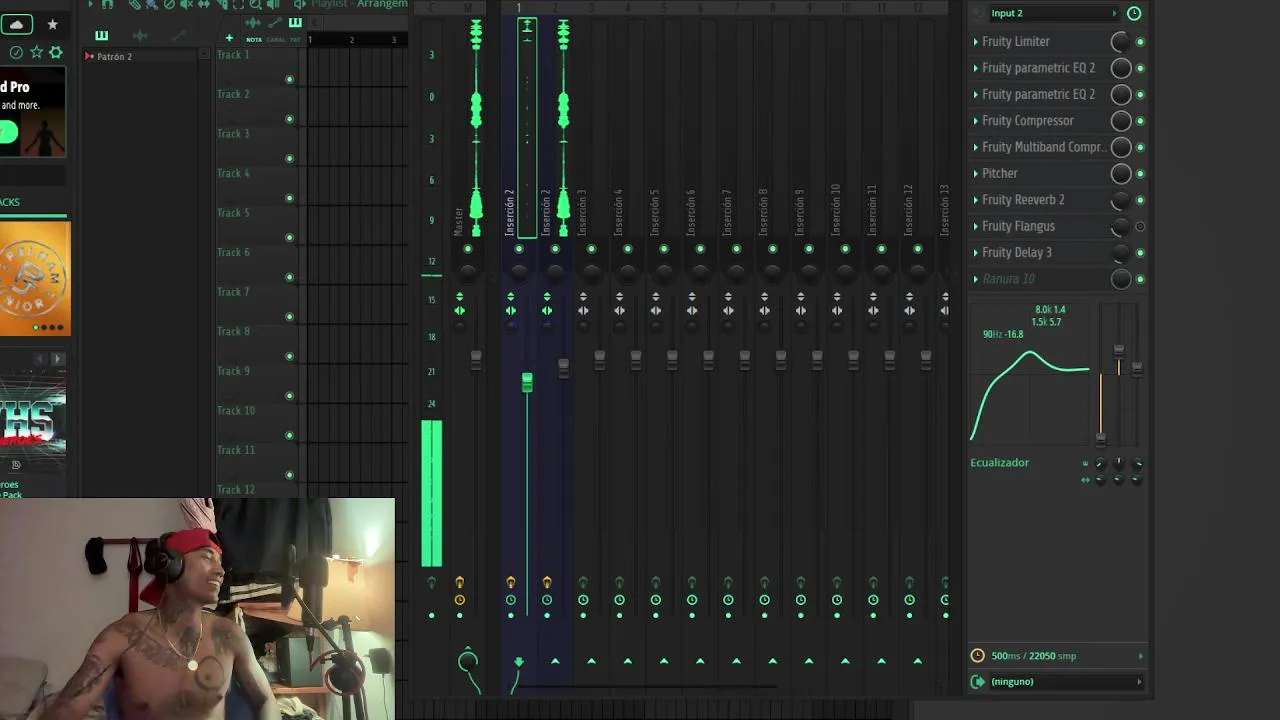Click the latency clock icon next to Input 2
This screenshot has width=1280, height=720.
coord(1133,13)
